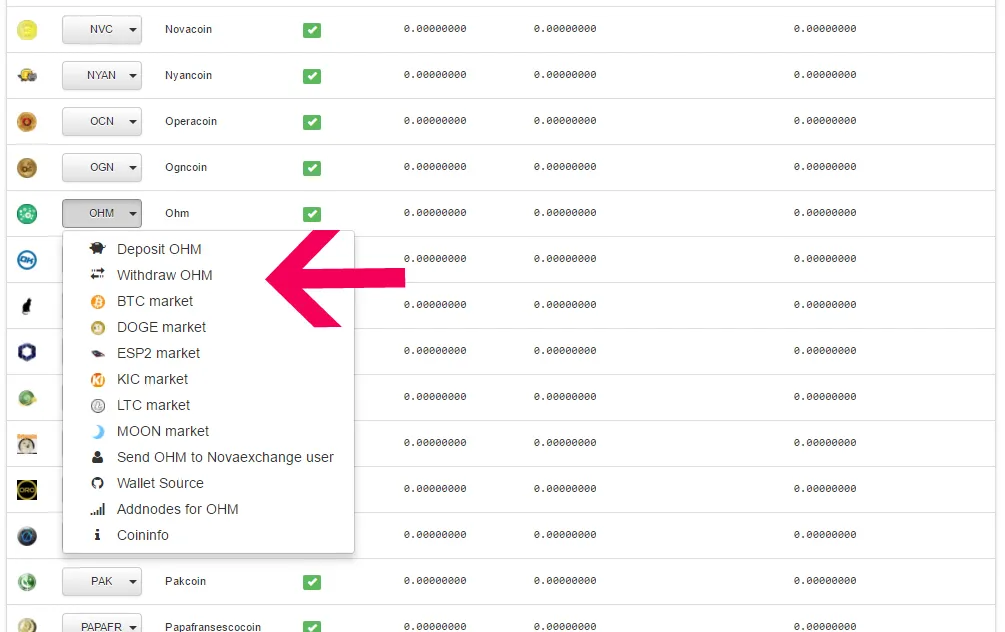Click the Bitcoin icon beside BTC market
This screenshot has height=632, width=1005.
pos(97,301)
